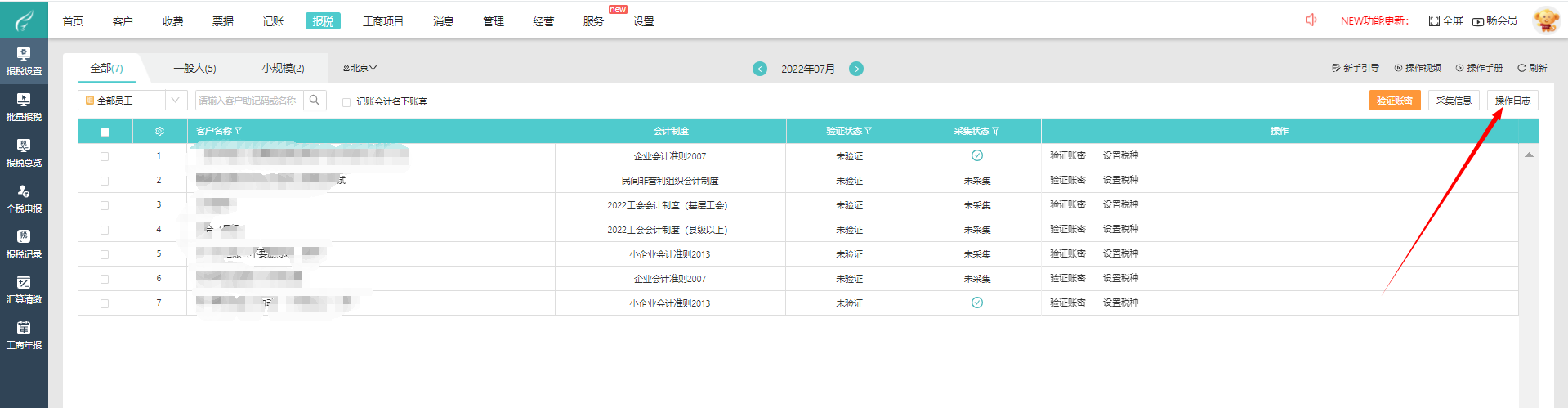This screenshot has height=408, width=1568.
Task: Click the 操作日志 button
Action: click(1512, 101)
